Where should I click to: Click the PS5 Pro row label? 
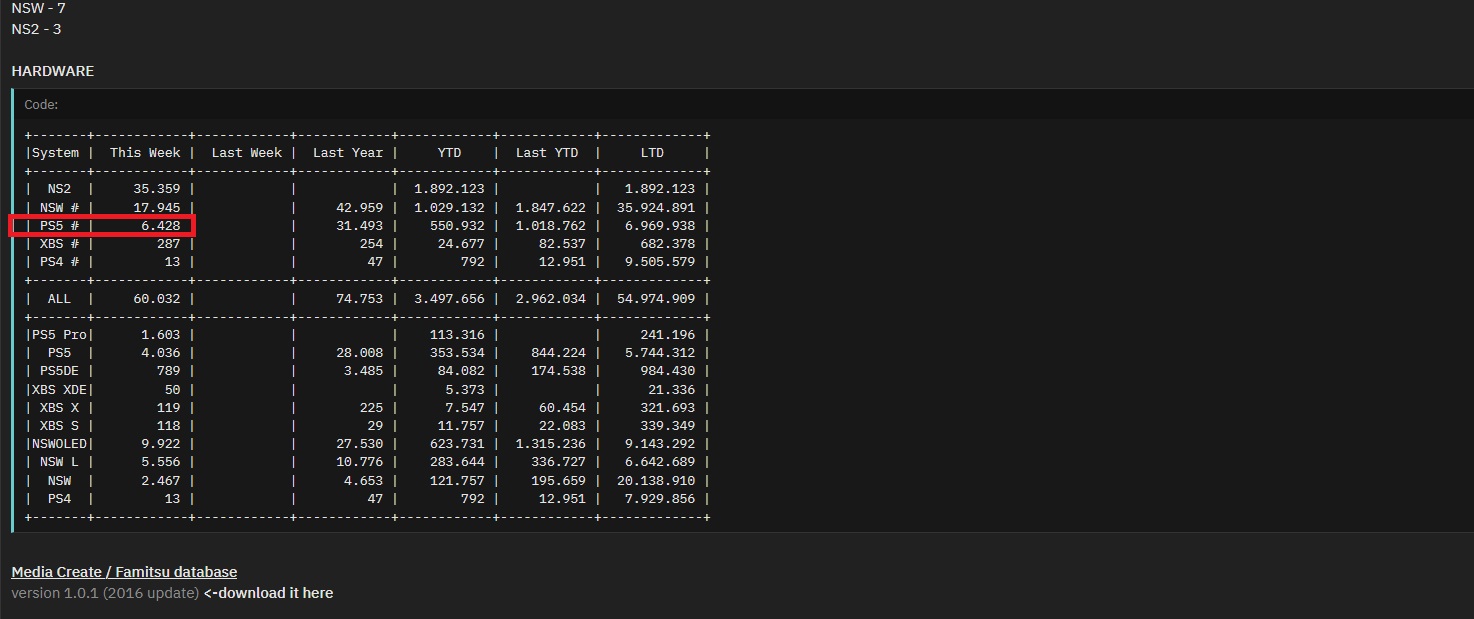[59, 335]
